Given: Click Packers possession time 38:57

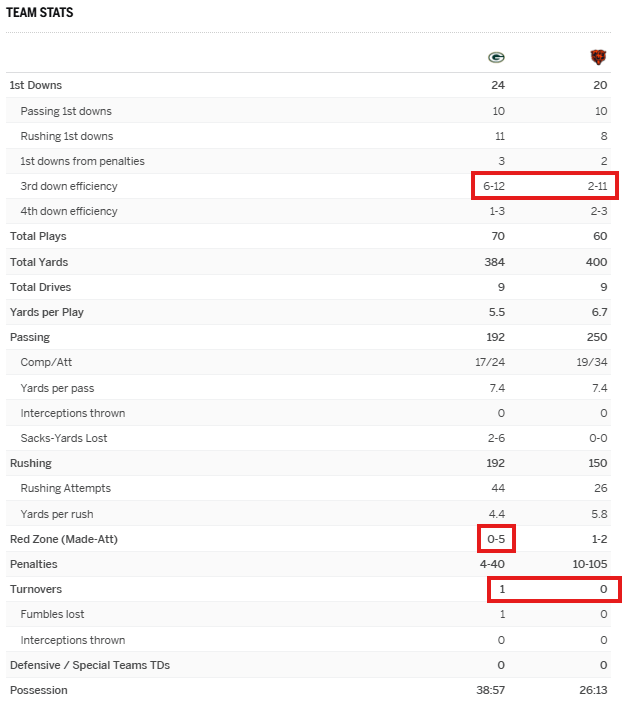Looking at the screenshot, I should click(x=492, y=691).
